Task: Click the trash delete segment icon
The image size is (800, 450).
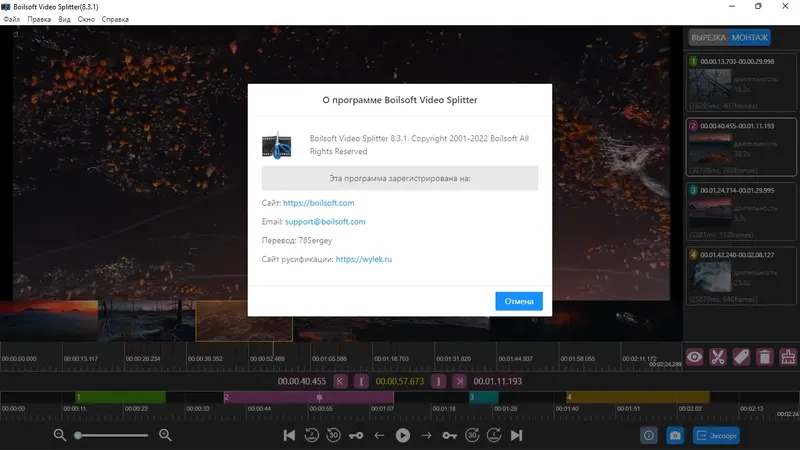Action: 764,357
